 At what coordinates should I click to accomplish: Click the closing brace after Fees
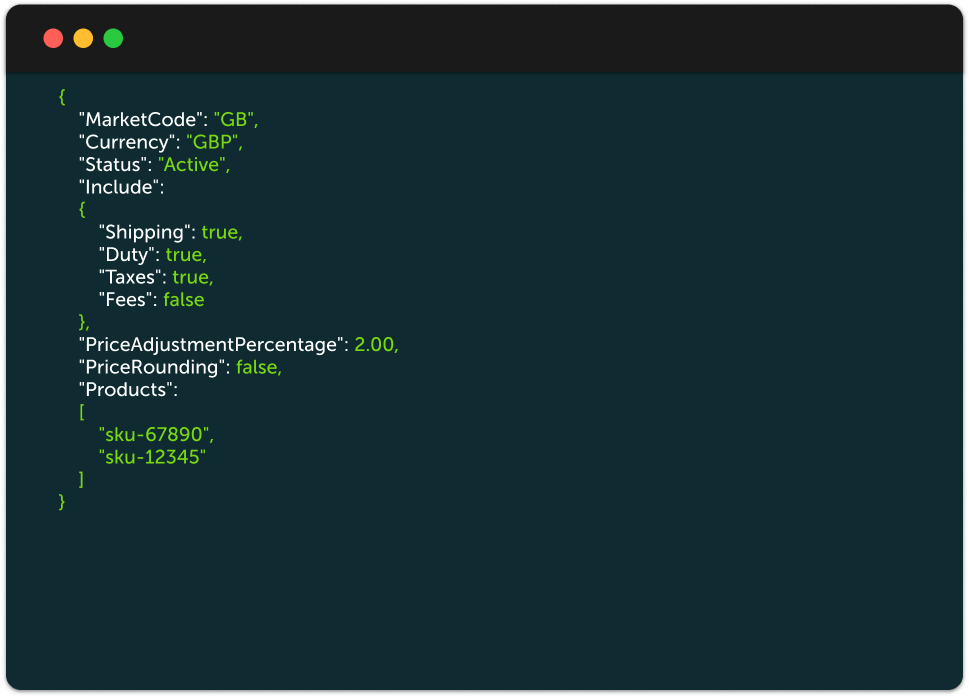[x=84, y=322]
